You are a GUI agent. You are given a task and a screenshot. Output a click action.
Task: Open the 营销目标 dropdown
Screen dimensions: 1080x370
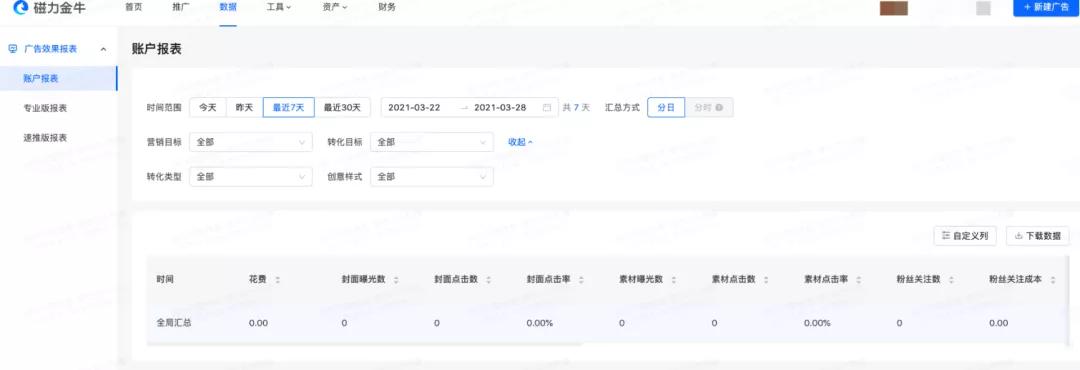[x=251, y=142]
